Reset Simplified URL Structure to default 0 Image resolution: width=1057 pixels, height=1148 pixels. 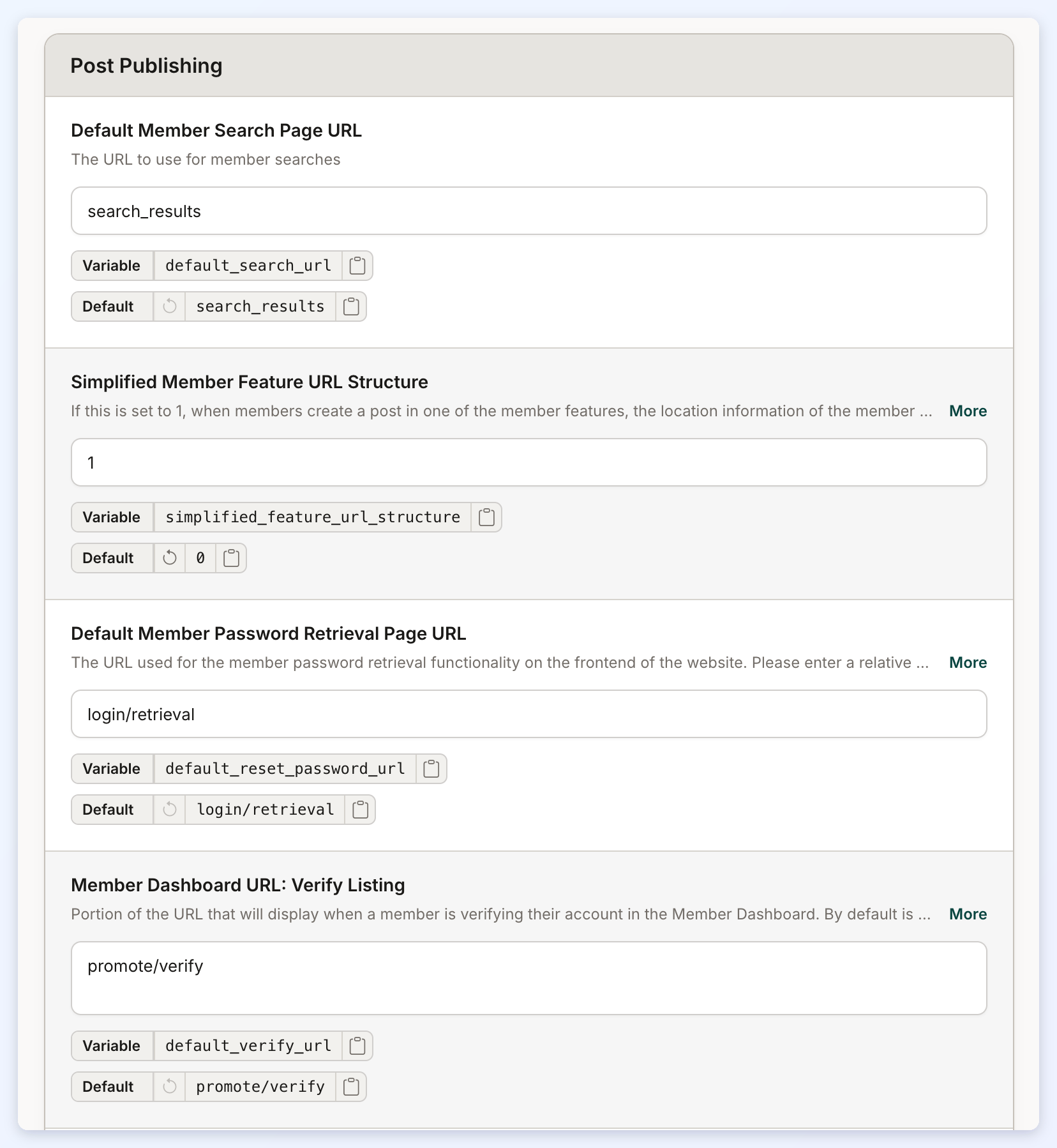tap(170, 558)
